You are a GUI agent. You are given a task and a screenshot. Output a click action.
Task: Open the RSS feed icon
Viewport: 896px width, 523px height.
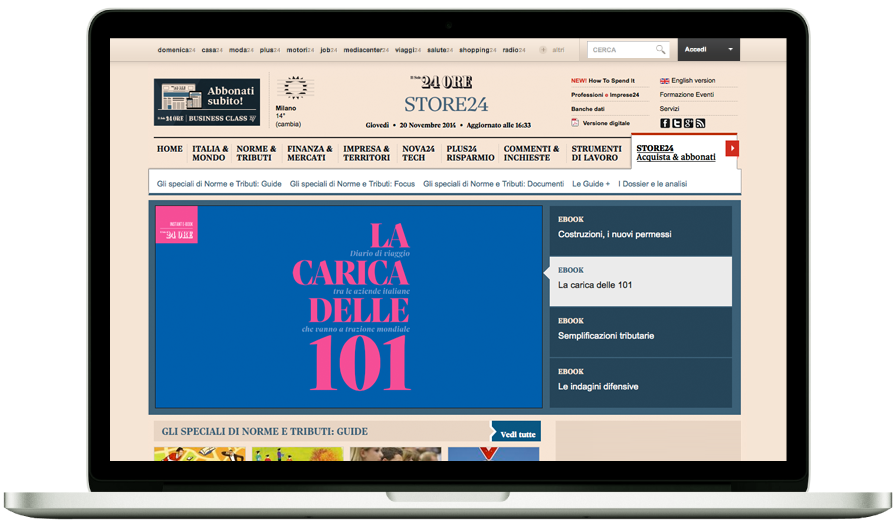click(701, 123)
